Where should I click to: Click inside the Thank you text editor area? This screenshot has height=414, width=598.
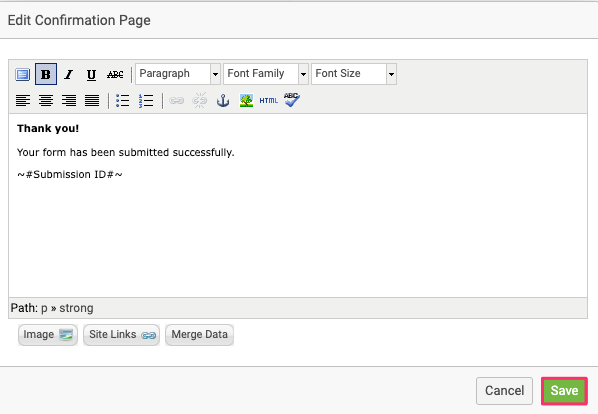click(298, 205)
